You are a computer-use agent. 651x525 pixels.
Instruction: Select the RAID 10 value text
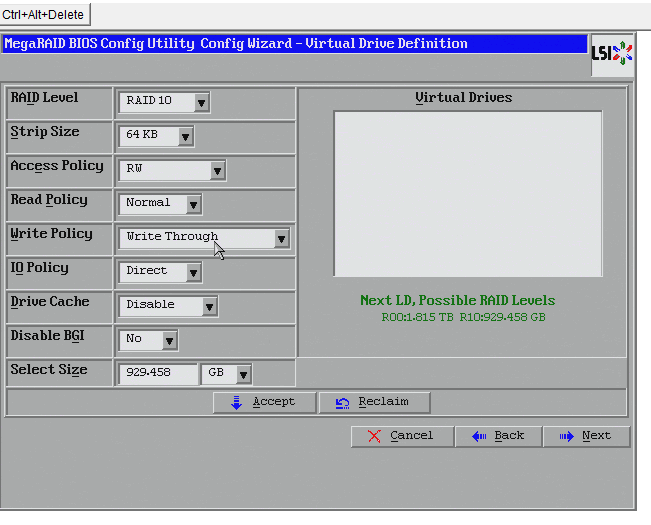[149, 100]
